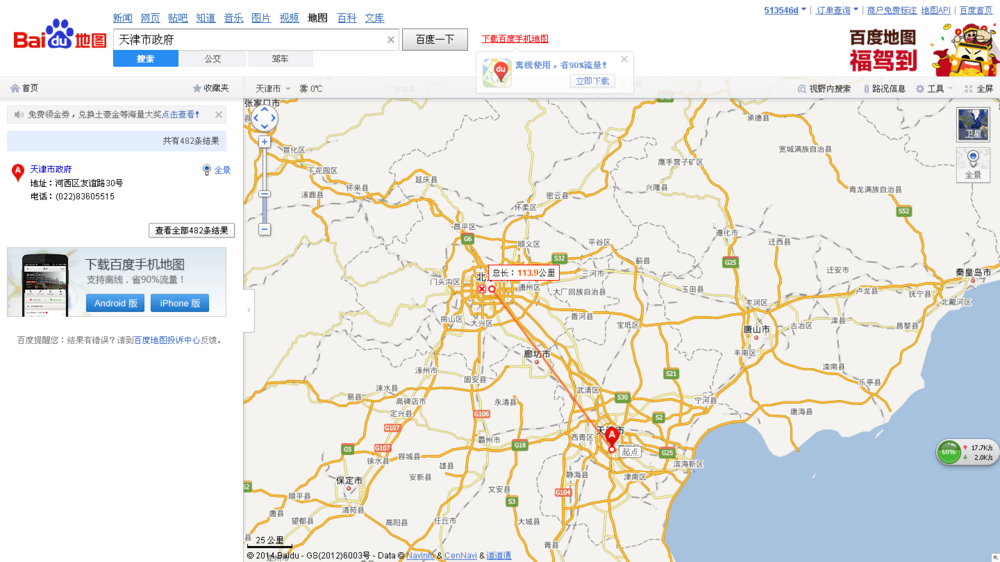
Task: Open the 工具 tools dropdown
Action: (x=934, y=89)
